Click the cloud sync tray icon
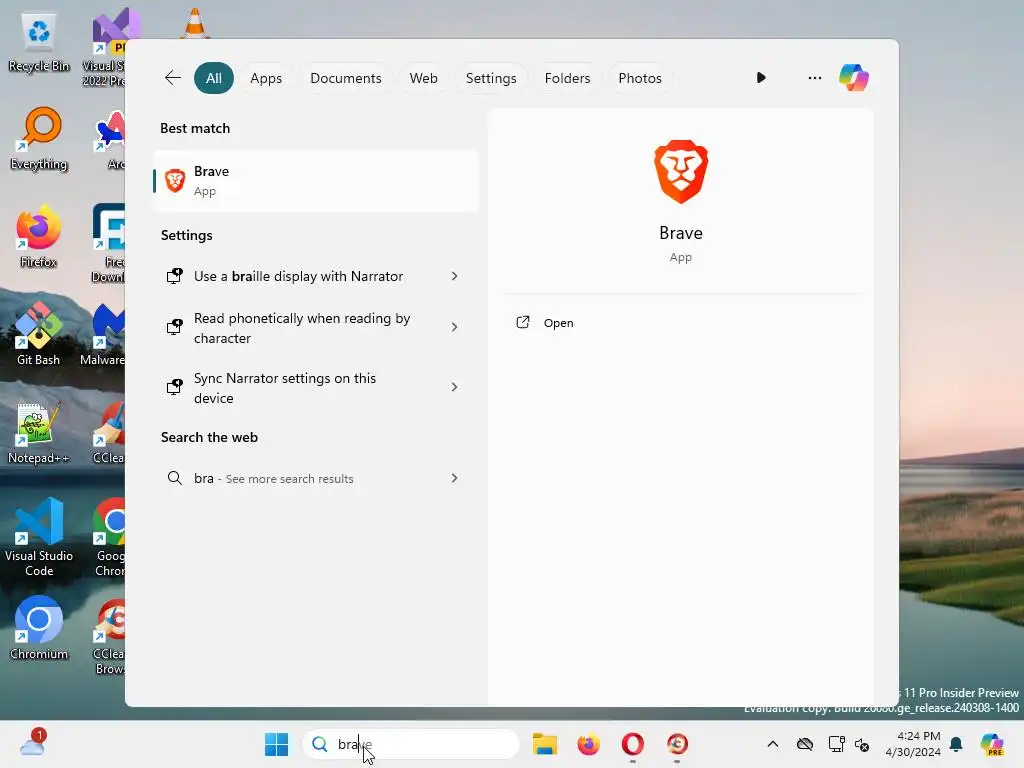Viewport: 1024px width, 768px height. (805, 744)
